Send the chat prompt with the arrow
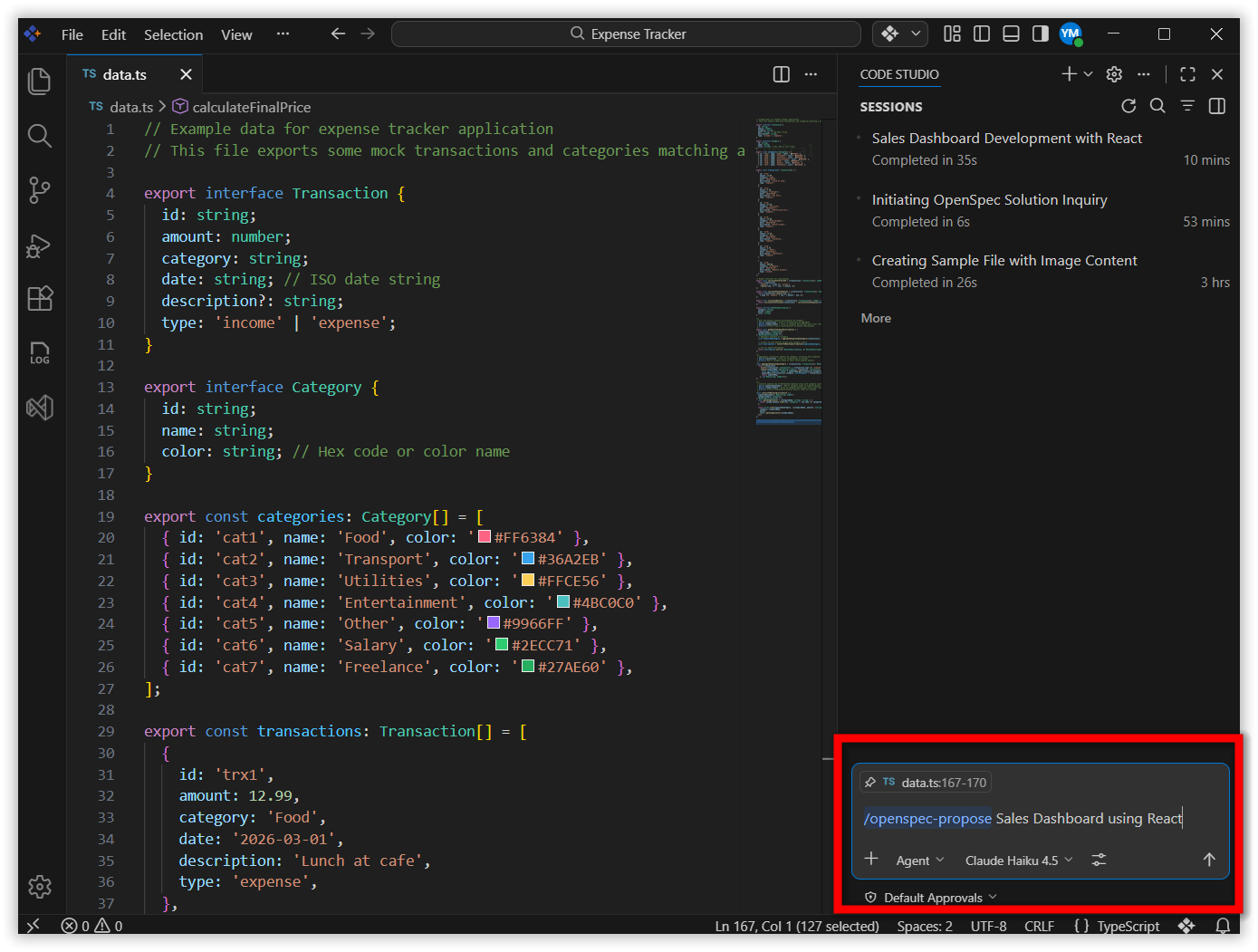The width and height of the screenshot is (1258, 952). [1209, 860]
